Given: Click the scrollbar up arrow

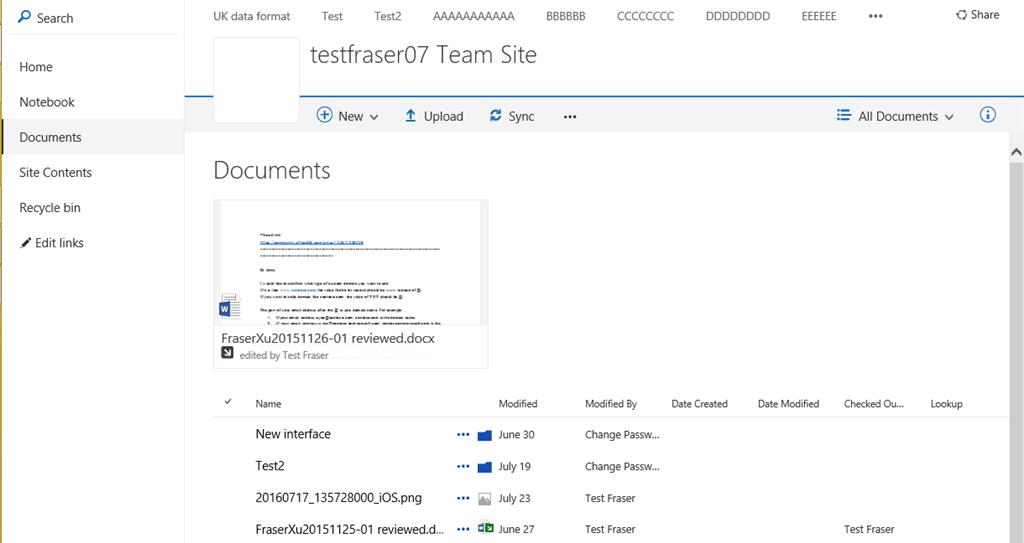Looking at the screenshot, I should pos(1016,152).
